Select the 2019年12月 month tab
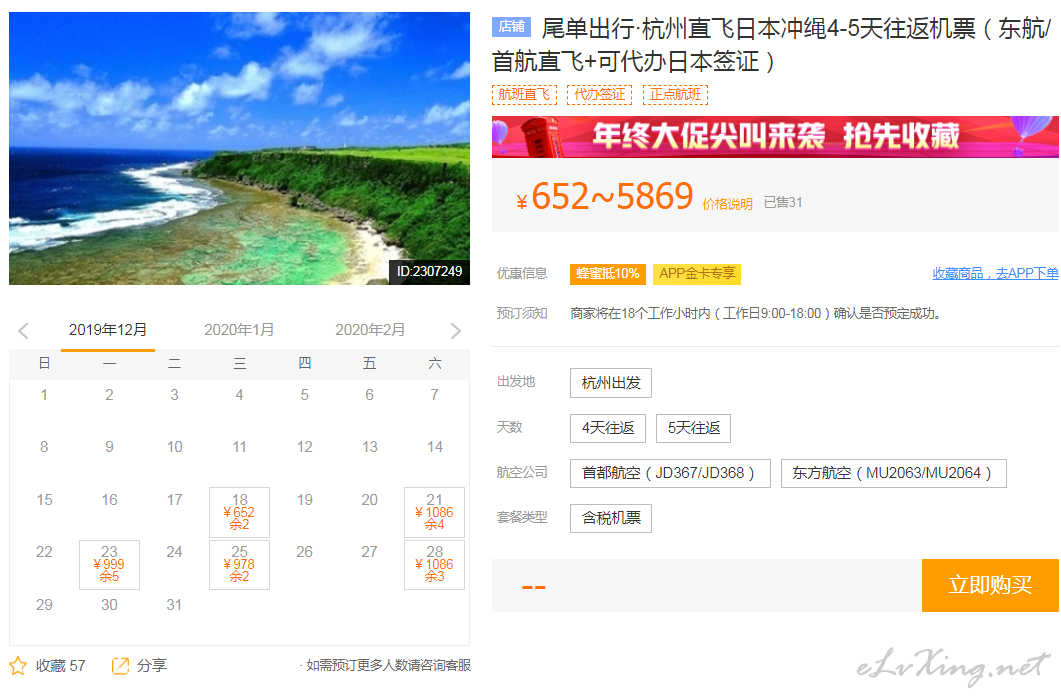This screenshot has width=1061, height=700. coord(108,330)
